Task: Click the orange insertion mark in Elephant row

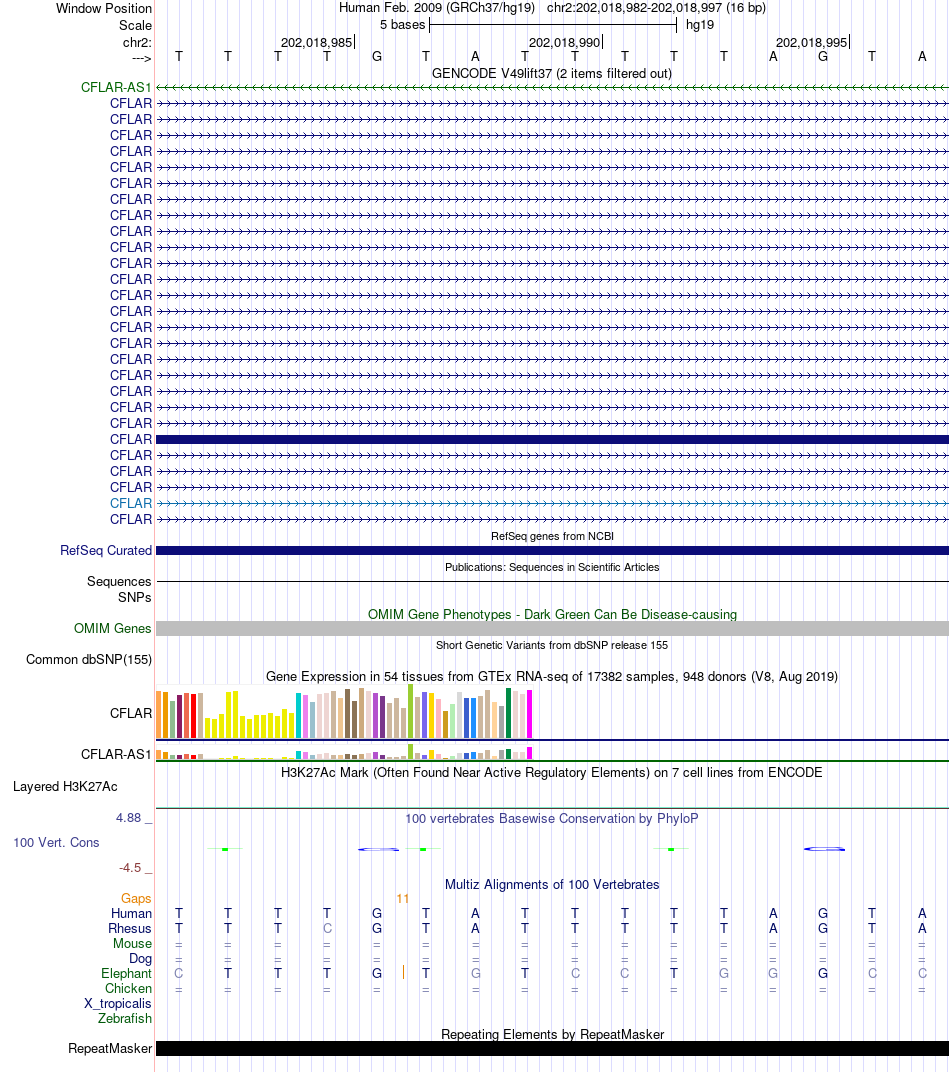Action: (403, 972)
